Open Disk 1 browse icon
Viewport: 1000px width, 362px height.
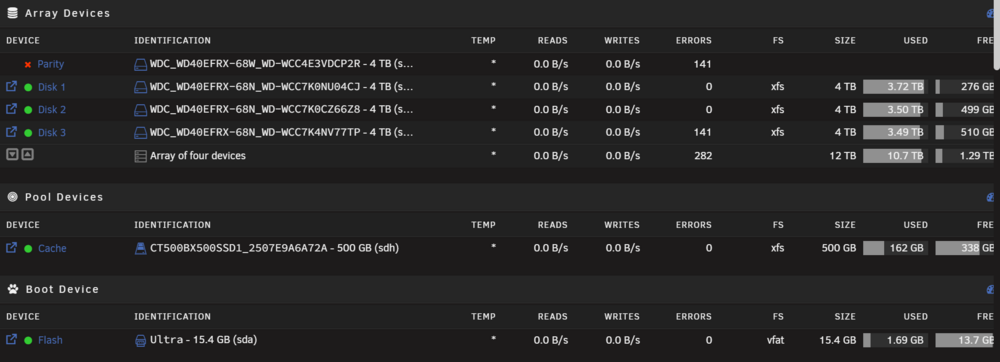click(11, 86)
